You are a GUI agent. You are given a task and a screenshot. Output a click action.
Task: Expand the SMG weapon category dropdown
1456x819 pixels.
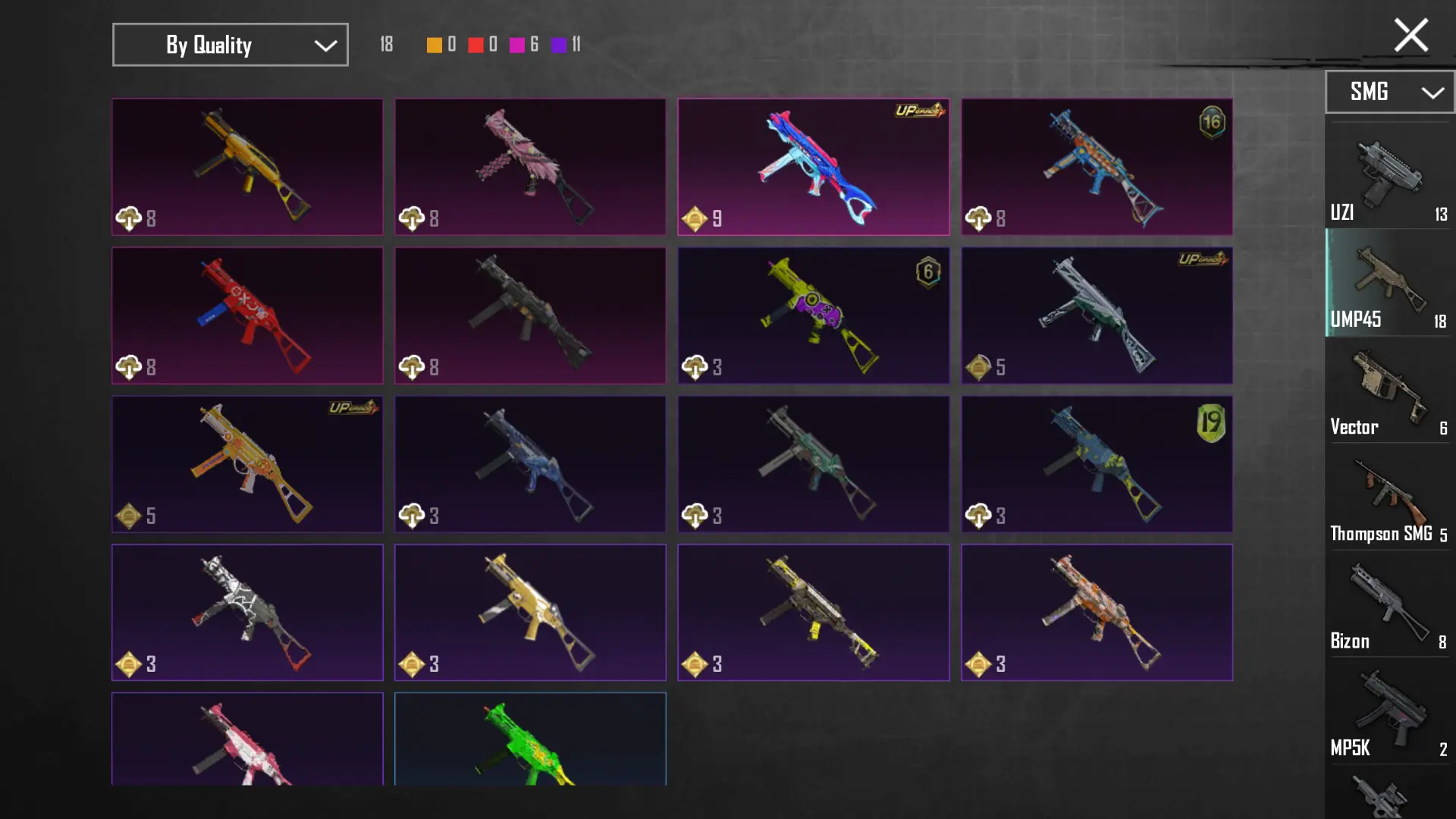tap(1389, 92)
